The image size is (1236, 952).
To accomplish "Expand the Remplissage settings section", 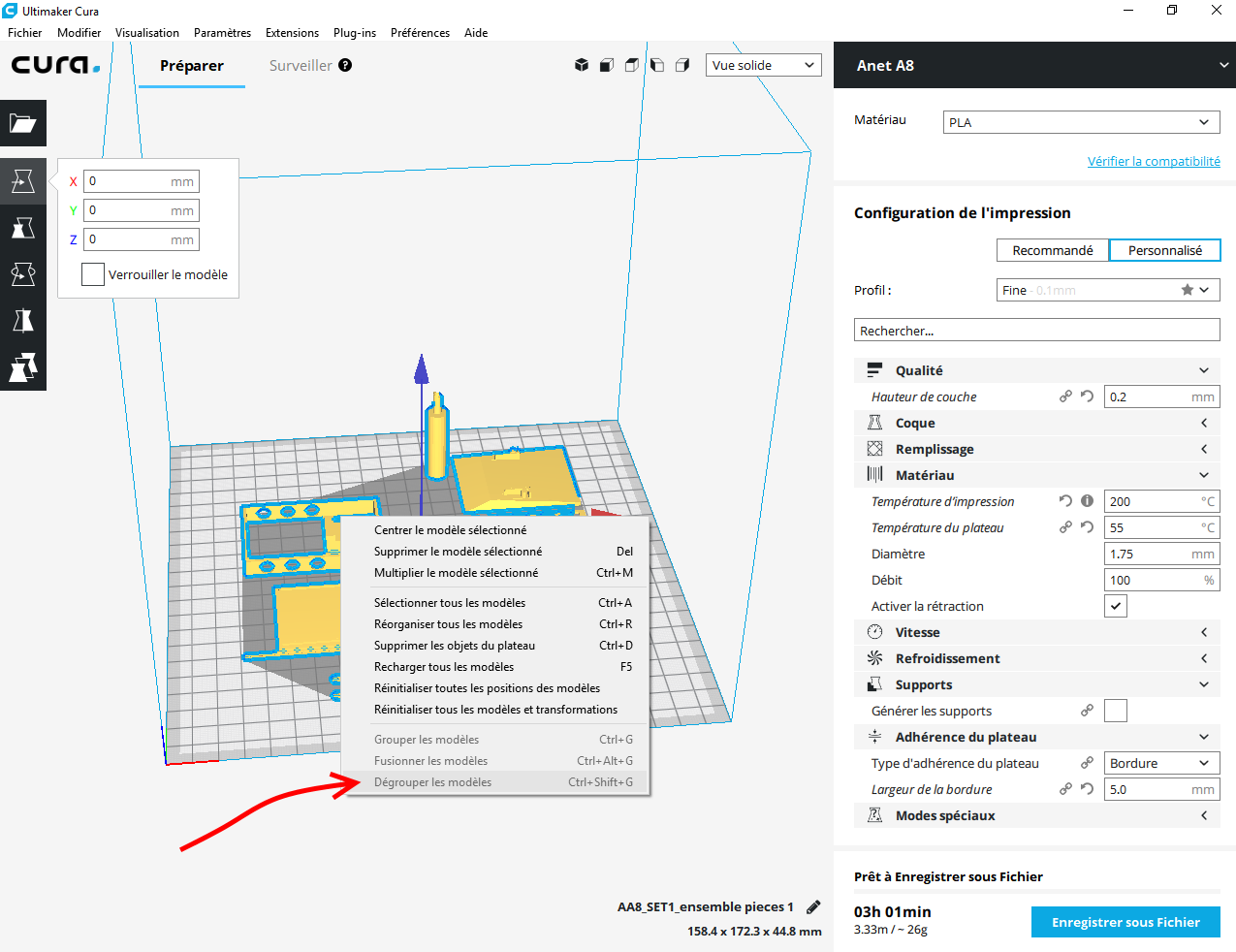I will click(x=1036, y=449).
